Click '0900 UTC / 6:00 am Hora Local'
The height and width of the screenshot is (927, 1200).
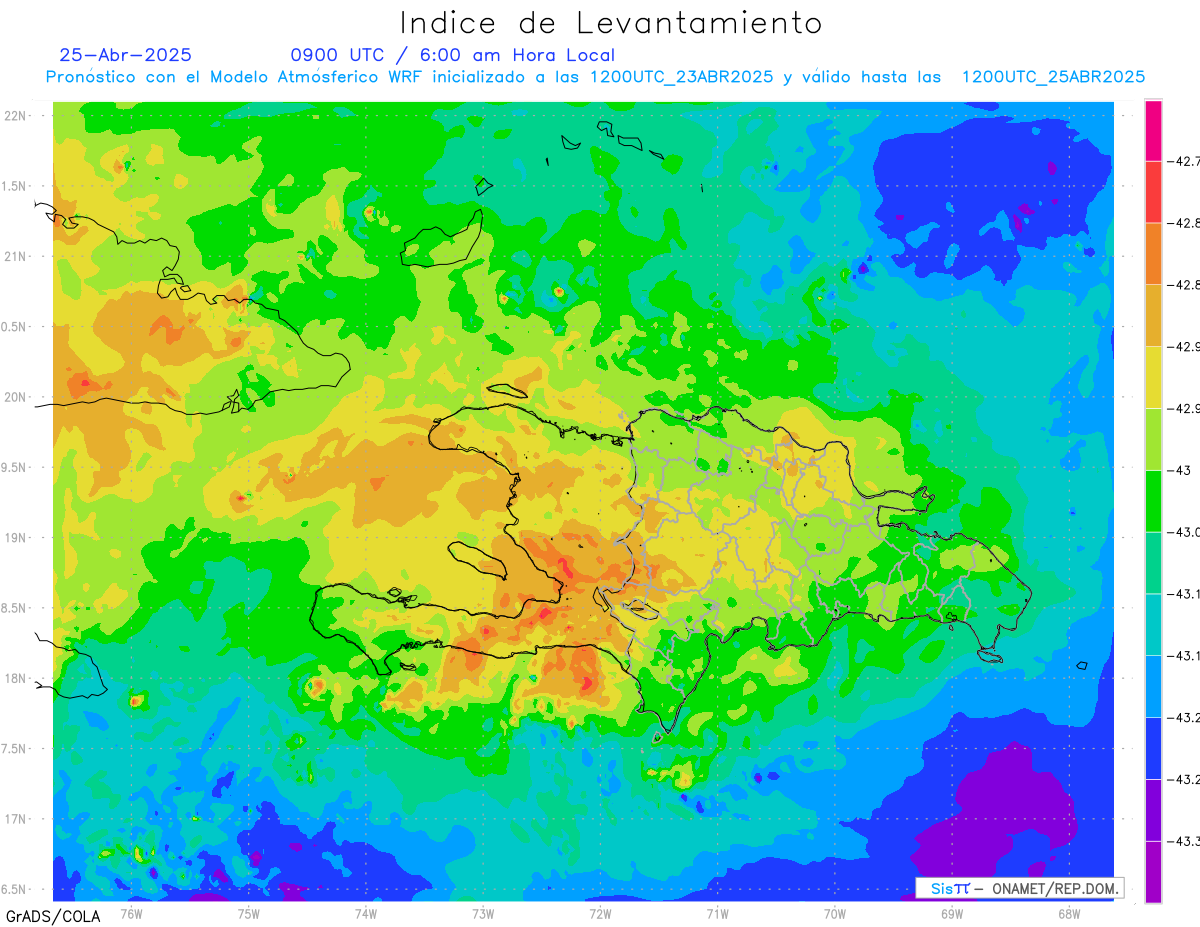tap(453, 56)
